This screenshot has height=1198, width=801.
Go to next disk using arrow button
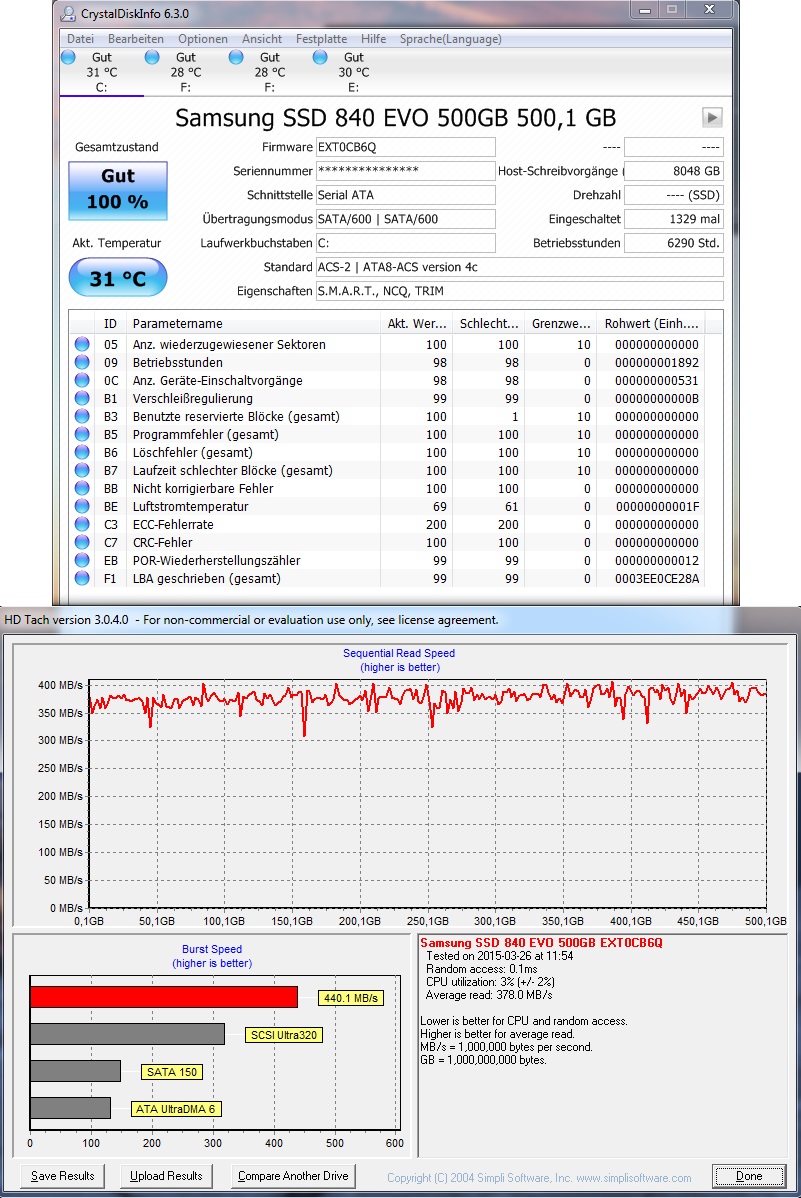(x=712, y=117)
